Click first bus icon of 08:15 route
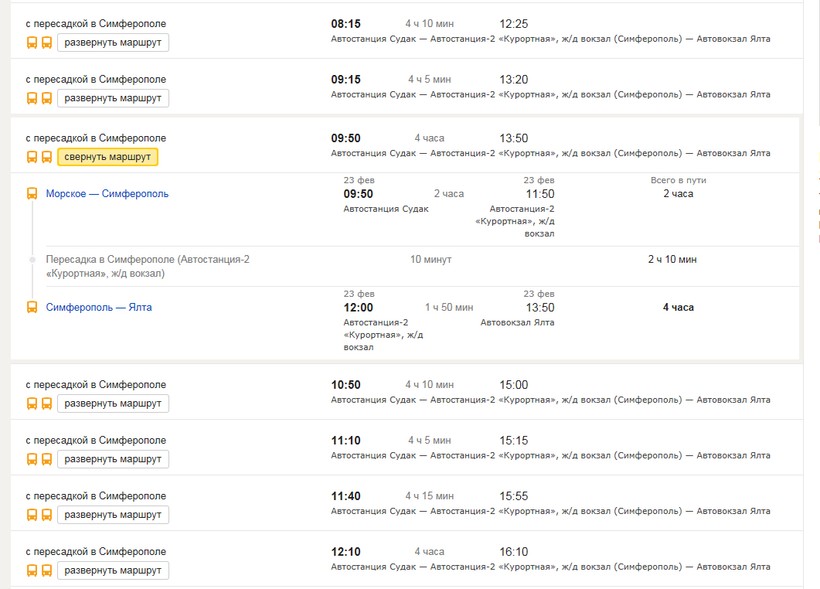 (x=32, y=42)
